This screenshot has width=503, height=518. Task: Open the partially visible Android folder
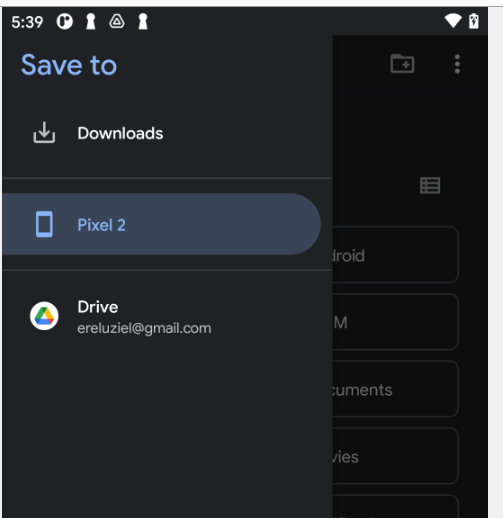[x=395, y=255]
